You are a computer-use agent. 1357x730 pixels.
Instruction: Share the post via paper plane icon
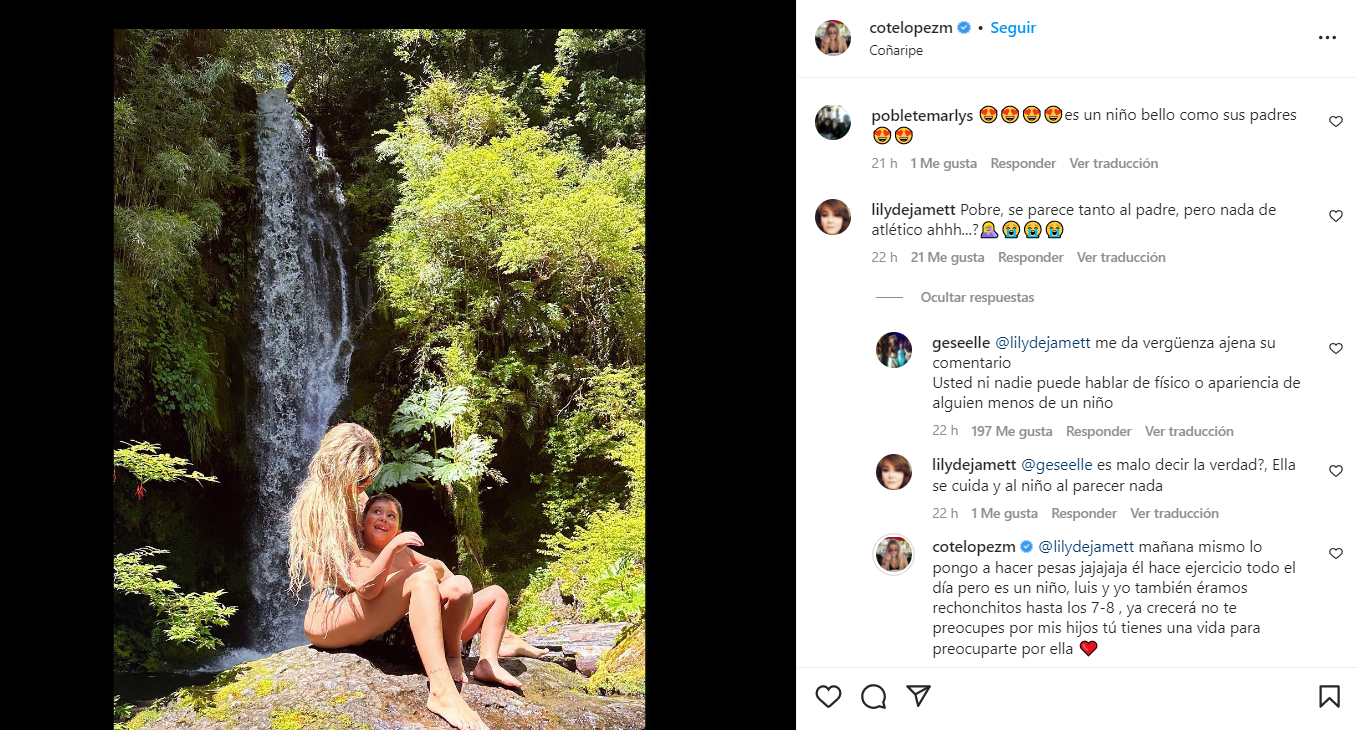(x=918, y=696)
